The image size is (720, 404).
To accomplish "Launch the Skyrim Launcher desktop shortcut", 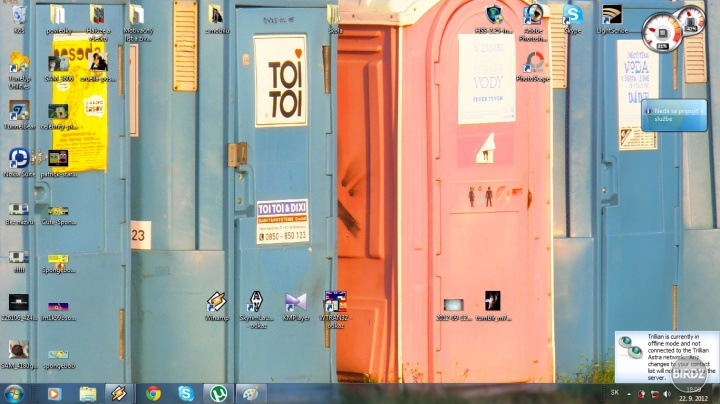I will (256, 309).
